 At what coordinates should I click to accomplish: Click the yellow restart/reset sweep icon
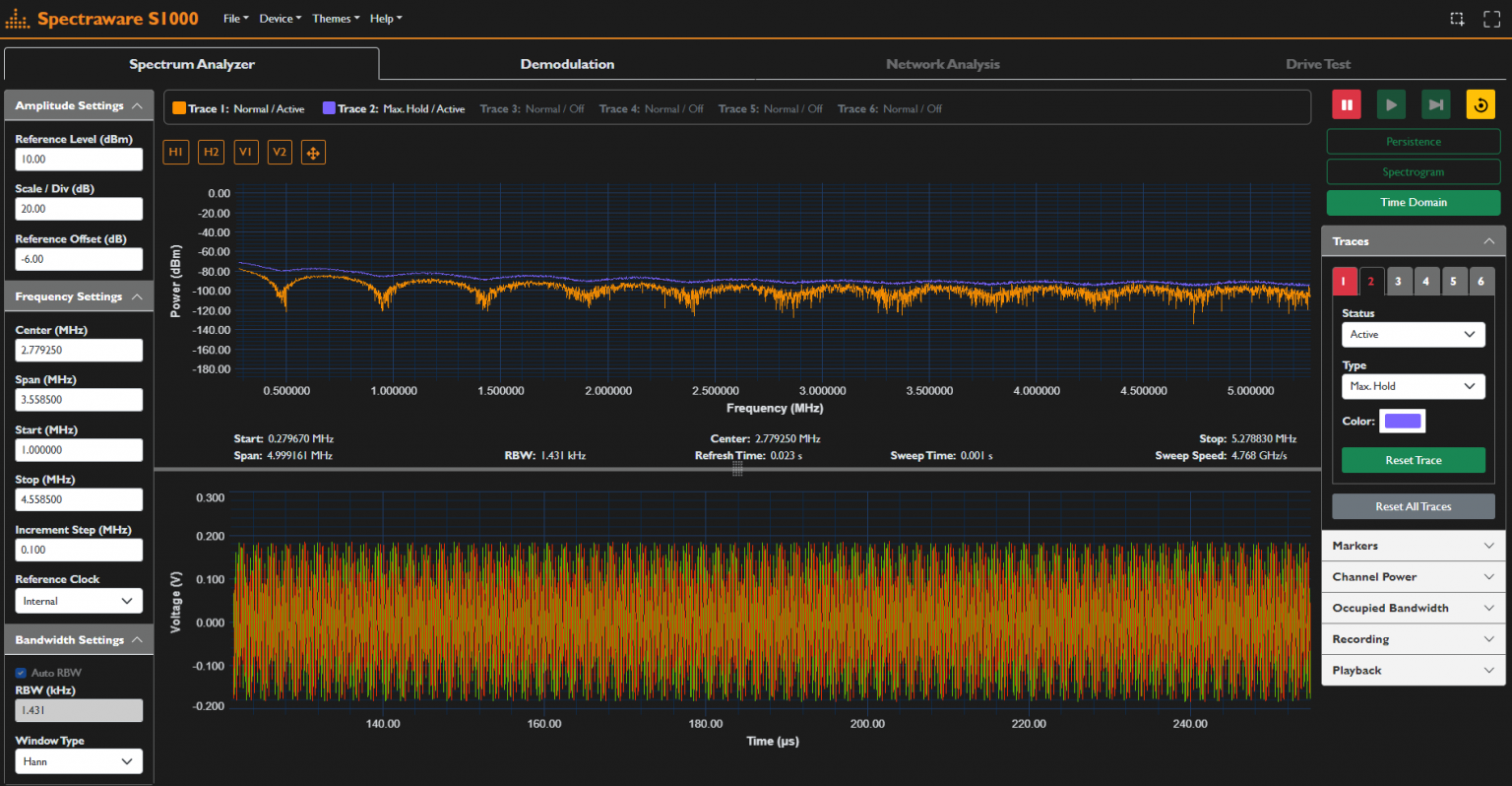coord(1480,103)
